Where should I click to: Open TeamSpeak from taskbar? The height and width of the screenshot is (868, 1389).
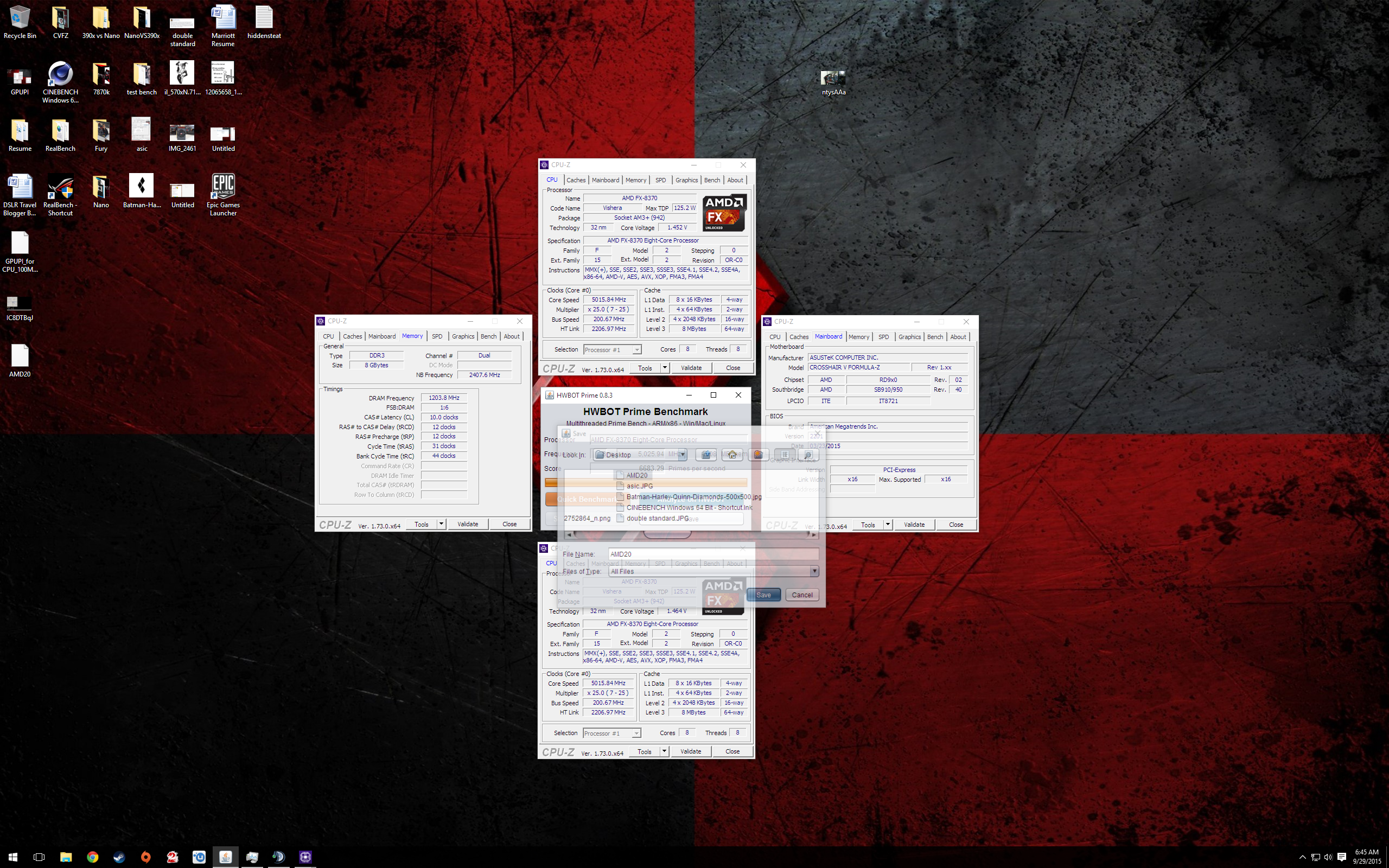click(279, 857)
